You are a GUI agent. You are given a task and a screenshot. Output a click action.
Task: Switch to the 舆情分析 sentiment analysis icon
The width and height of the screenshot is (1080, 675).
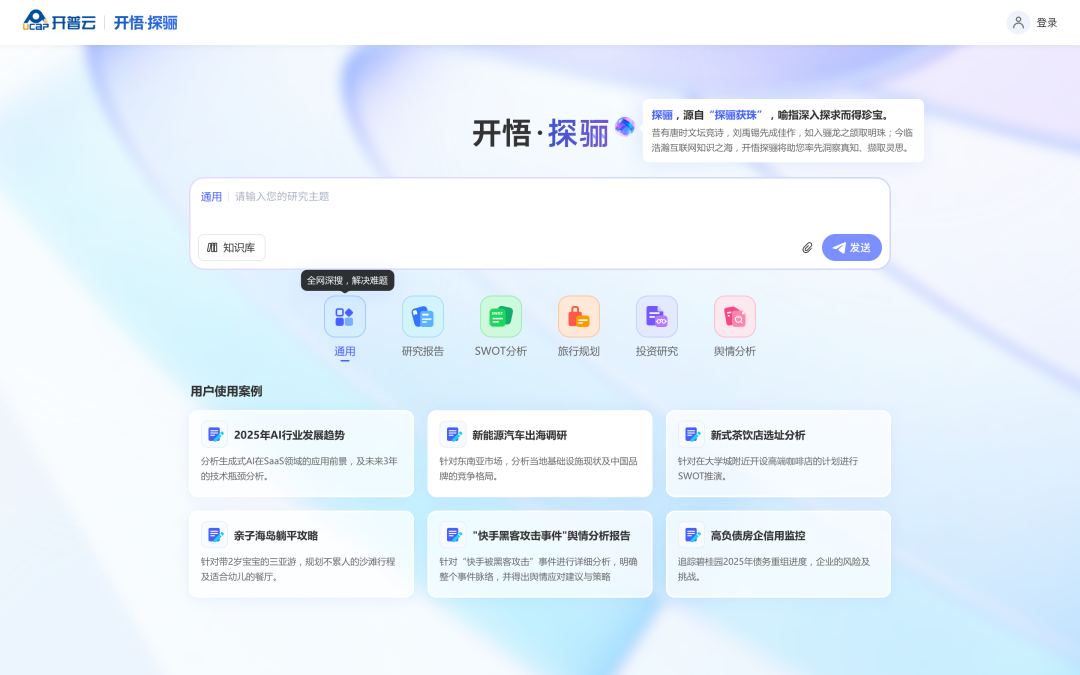point(735,317)
